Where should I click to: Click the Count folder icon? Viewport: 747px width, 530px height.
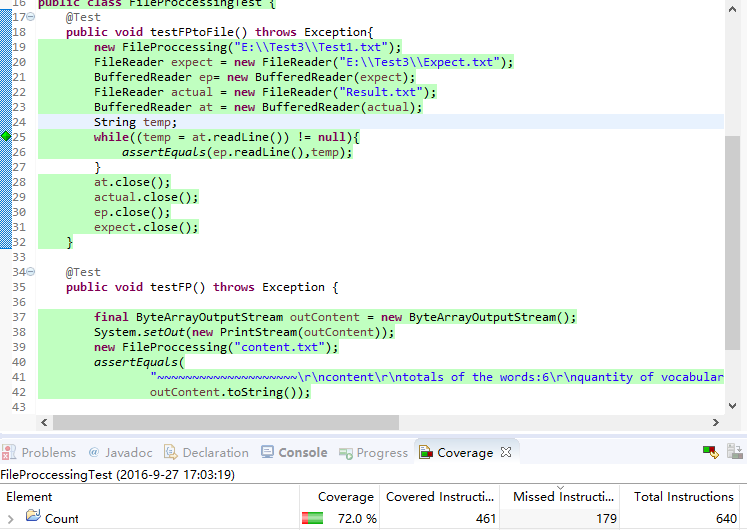tap(33, 516)
